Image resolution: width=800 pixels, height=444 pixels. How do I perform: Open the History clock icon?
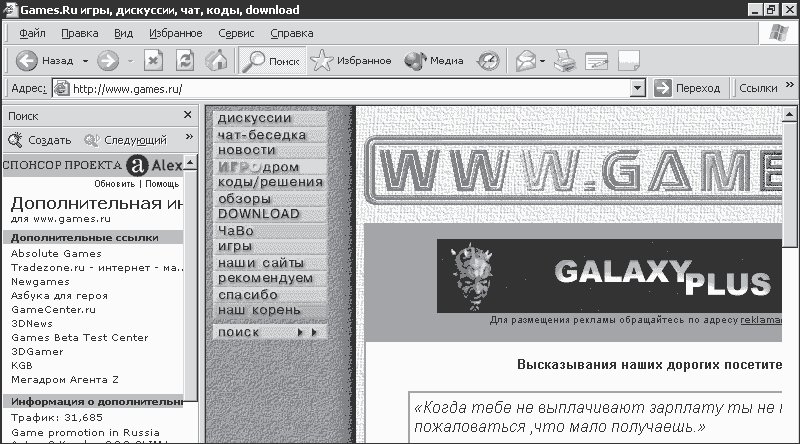tap(488, 61)
